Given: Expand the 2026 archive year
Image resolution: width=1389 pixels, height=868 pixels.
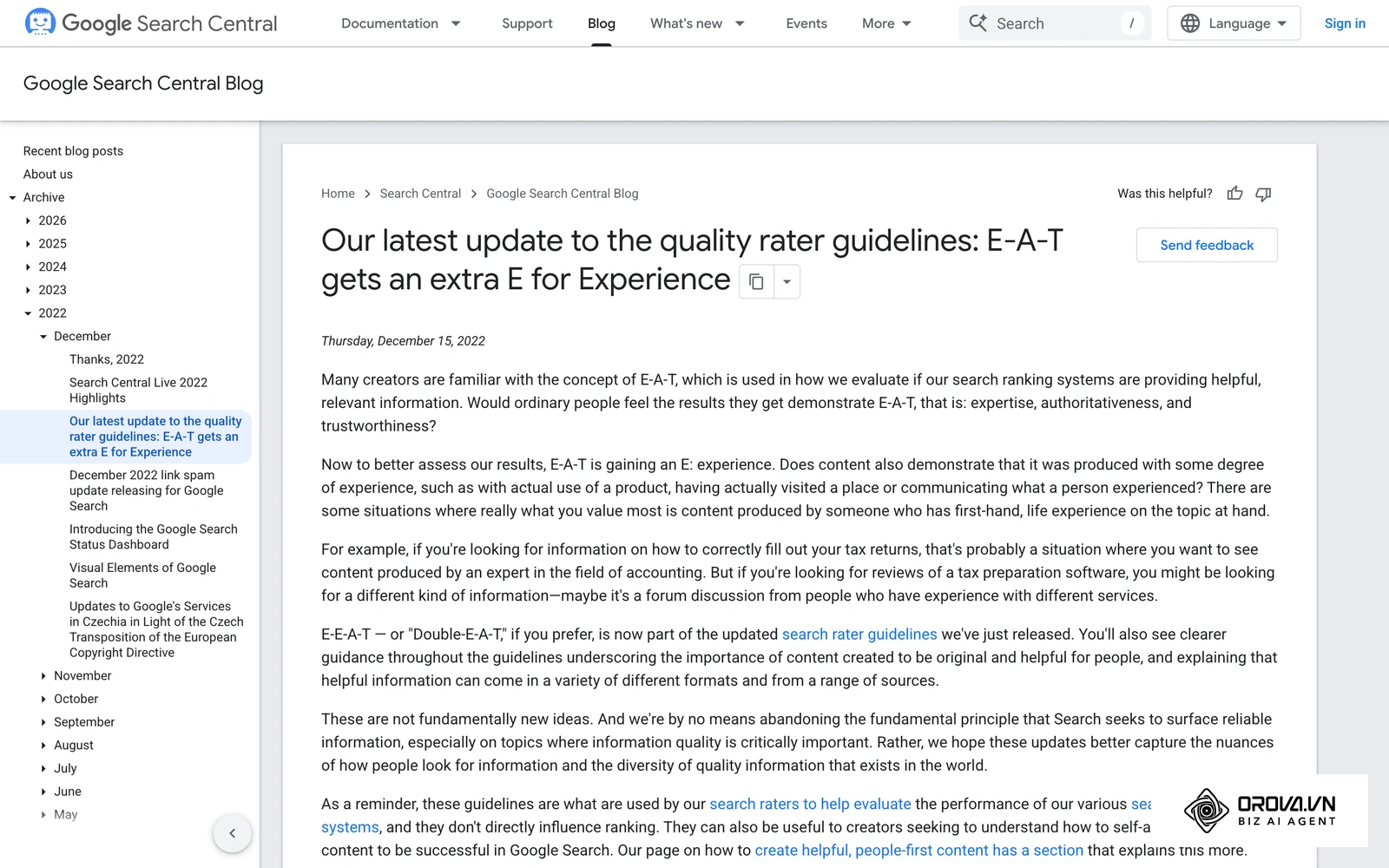Looking at the screenshot, I should coord(29,220).
